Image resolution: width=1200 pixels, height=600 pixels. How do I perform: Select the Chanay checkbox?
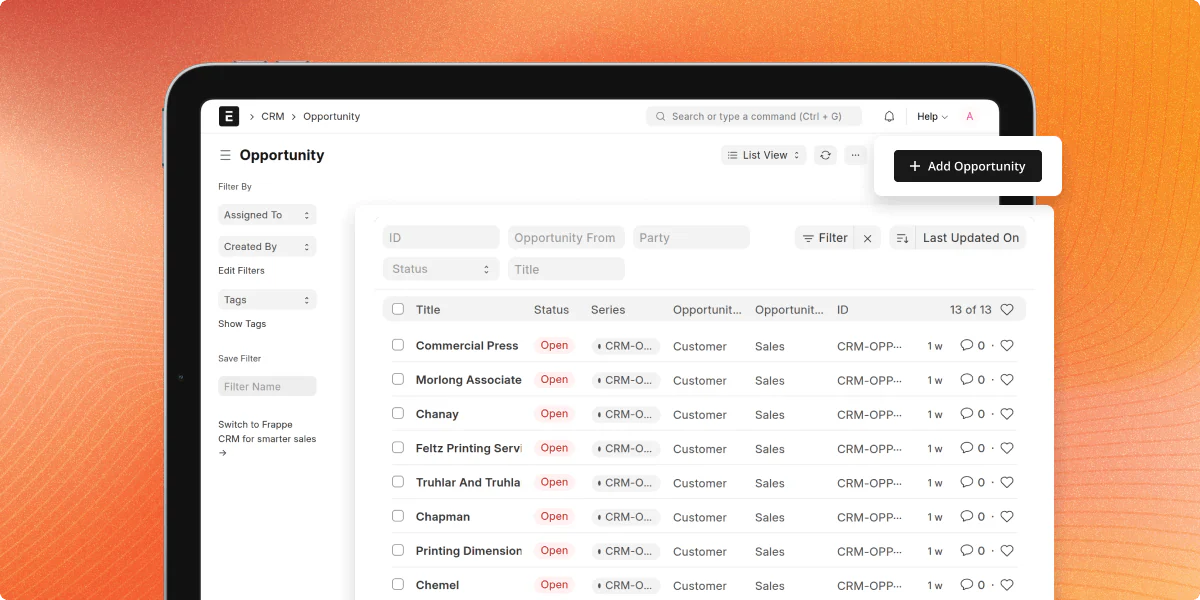point(398,413)
